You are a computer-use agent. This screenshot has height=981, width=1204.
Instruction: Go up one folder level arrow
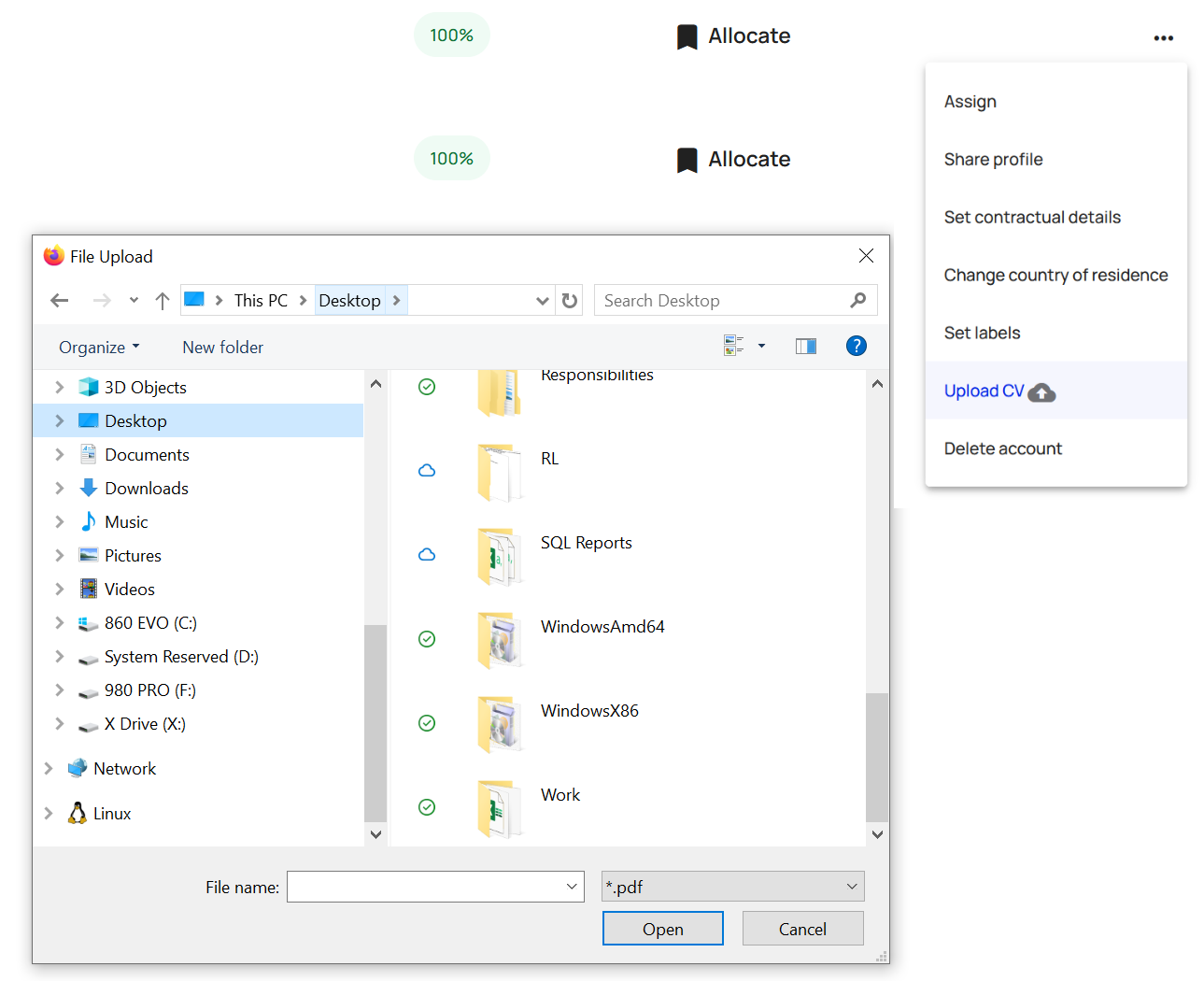(163, 301)
